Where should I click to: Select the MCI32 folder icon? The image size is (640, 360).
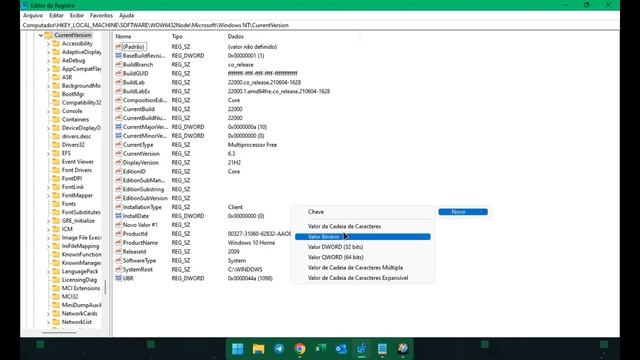click(x=56, y=296)
